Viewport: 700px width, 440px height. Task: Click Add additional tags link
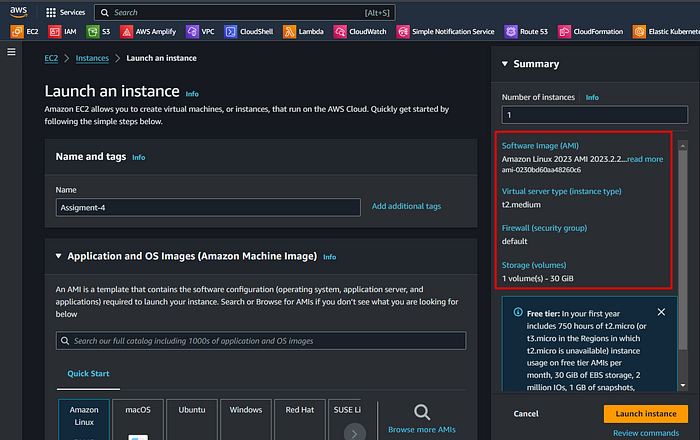tap(406, 206)
